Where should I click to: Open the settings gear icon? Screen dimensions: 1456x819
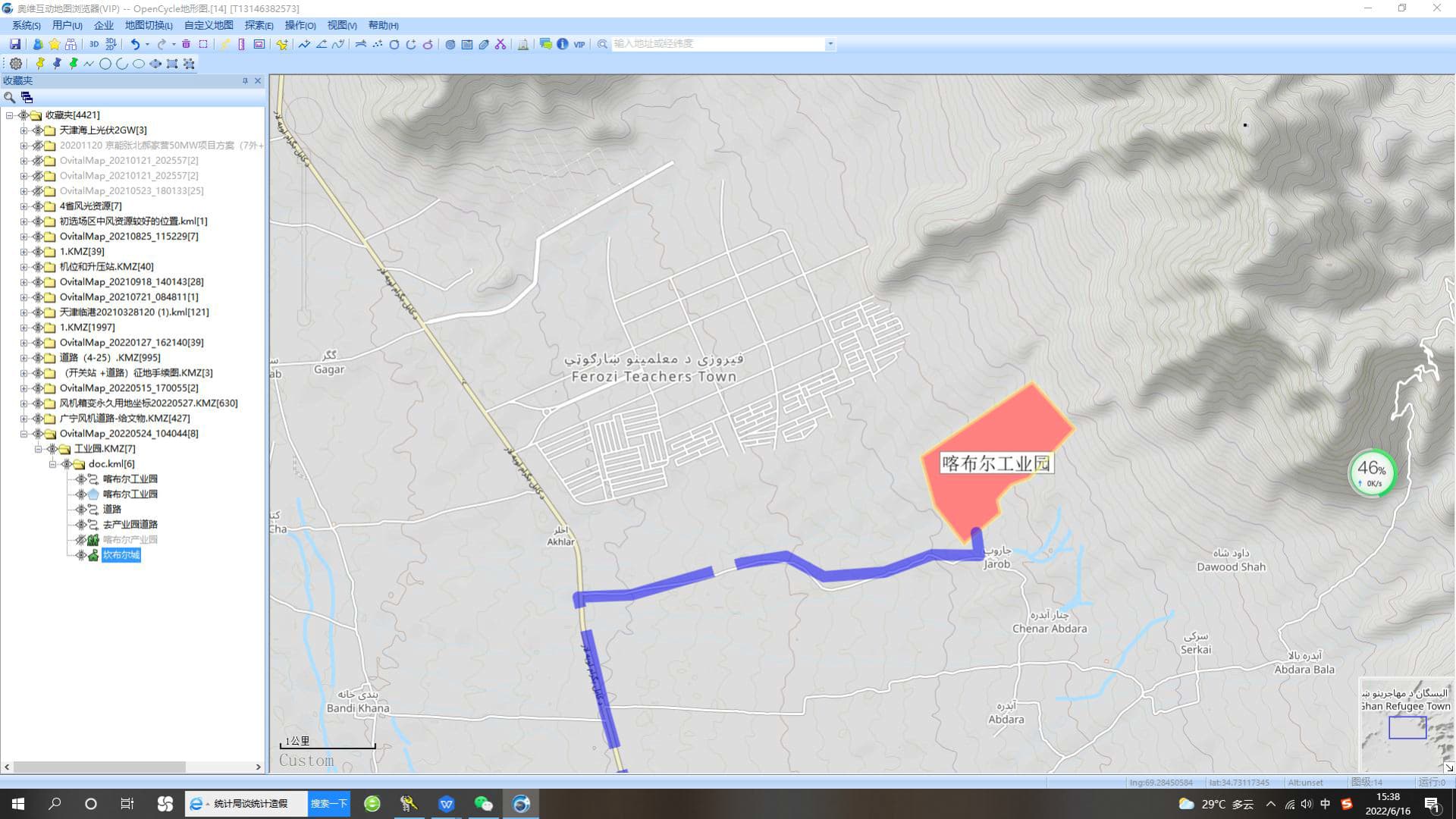[x=15, y=64]
